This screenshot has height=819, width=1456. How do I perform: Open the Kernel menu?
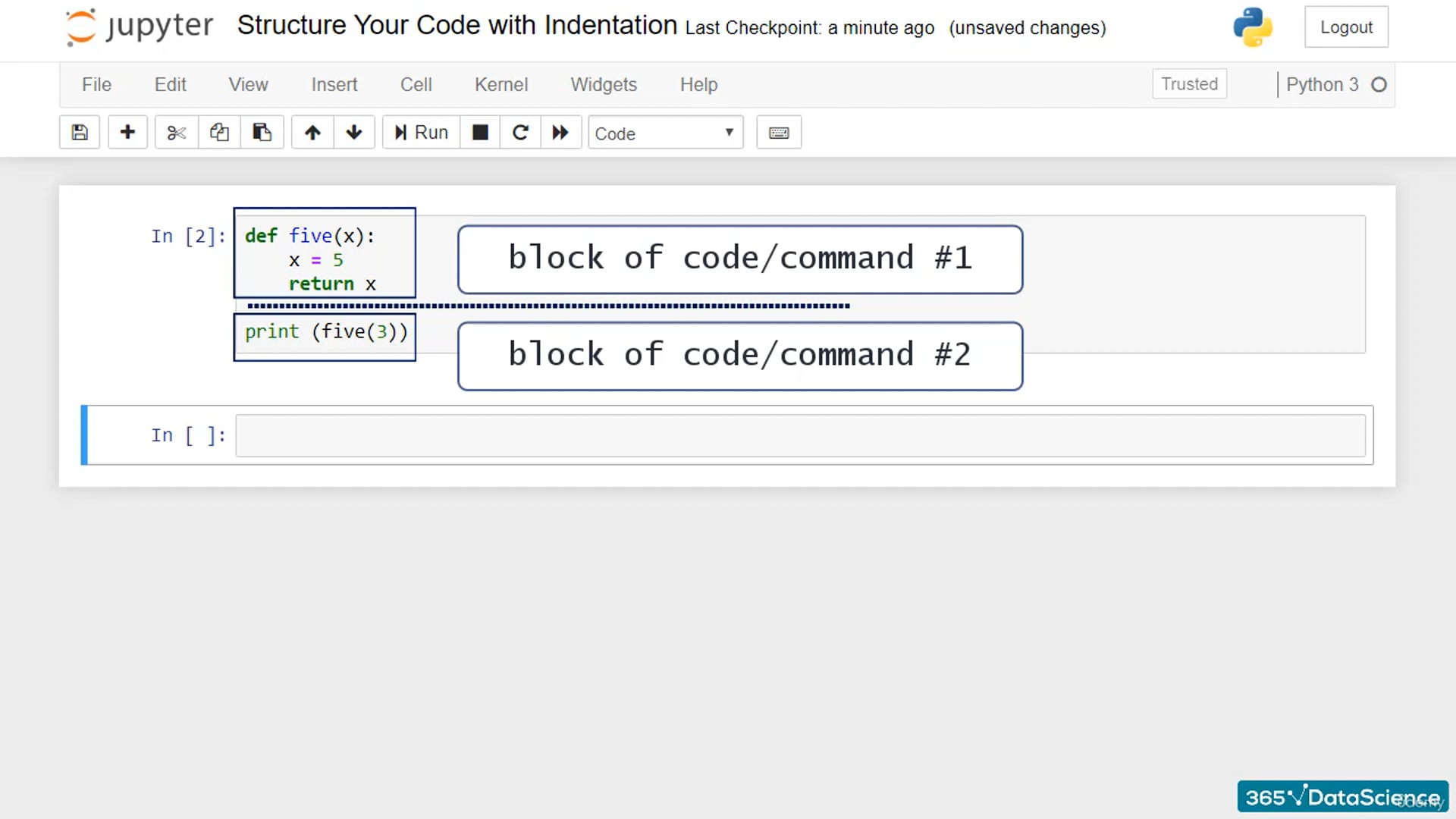point(500,84)
